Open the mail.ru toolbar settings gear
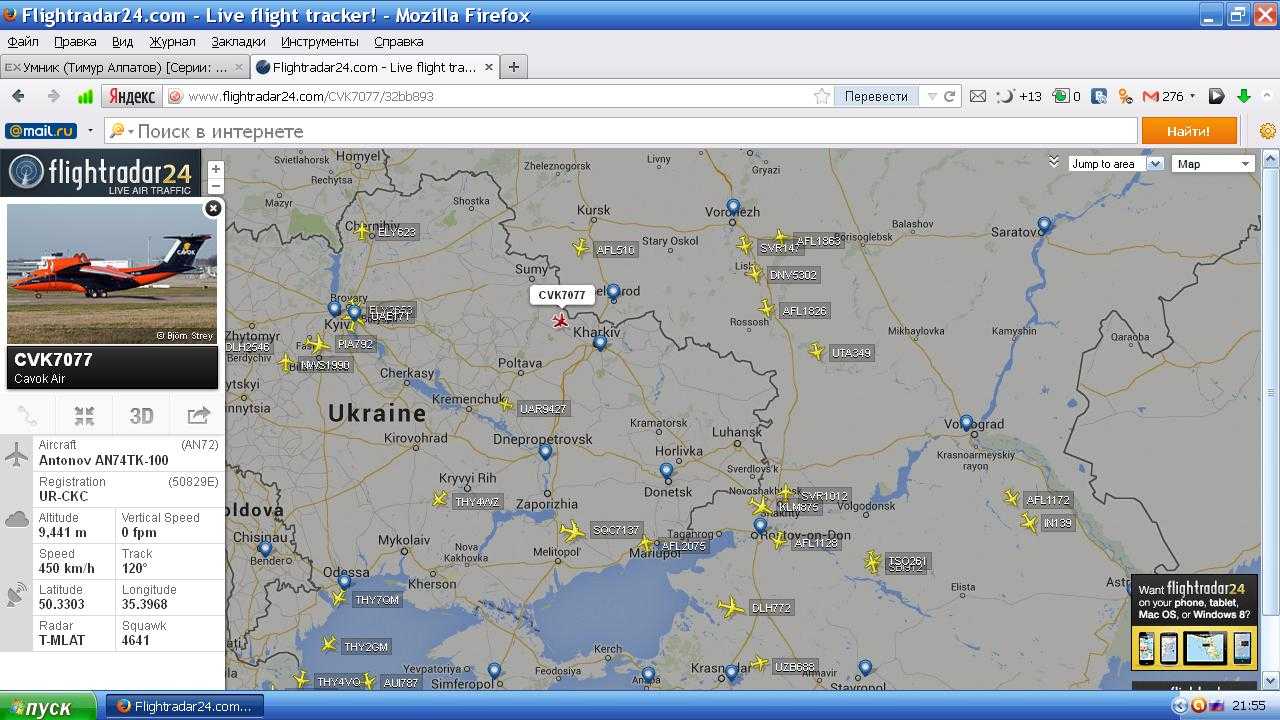1280x720 pixels. [x=1268, y=131]
